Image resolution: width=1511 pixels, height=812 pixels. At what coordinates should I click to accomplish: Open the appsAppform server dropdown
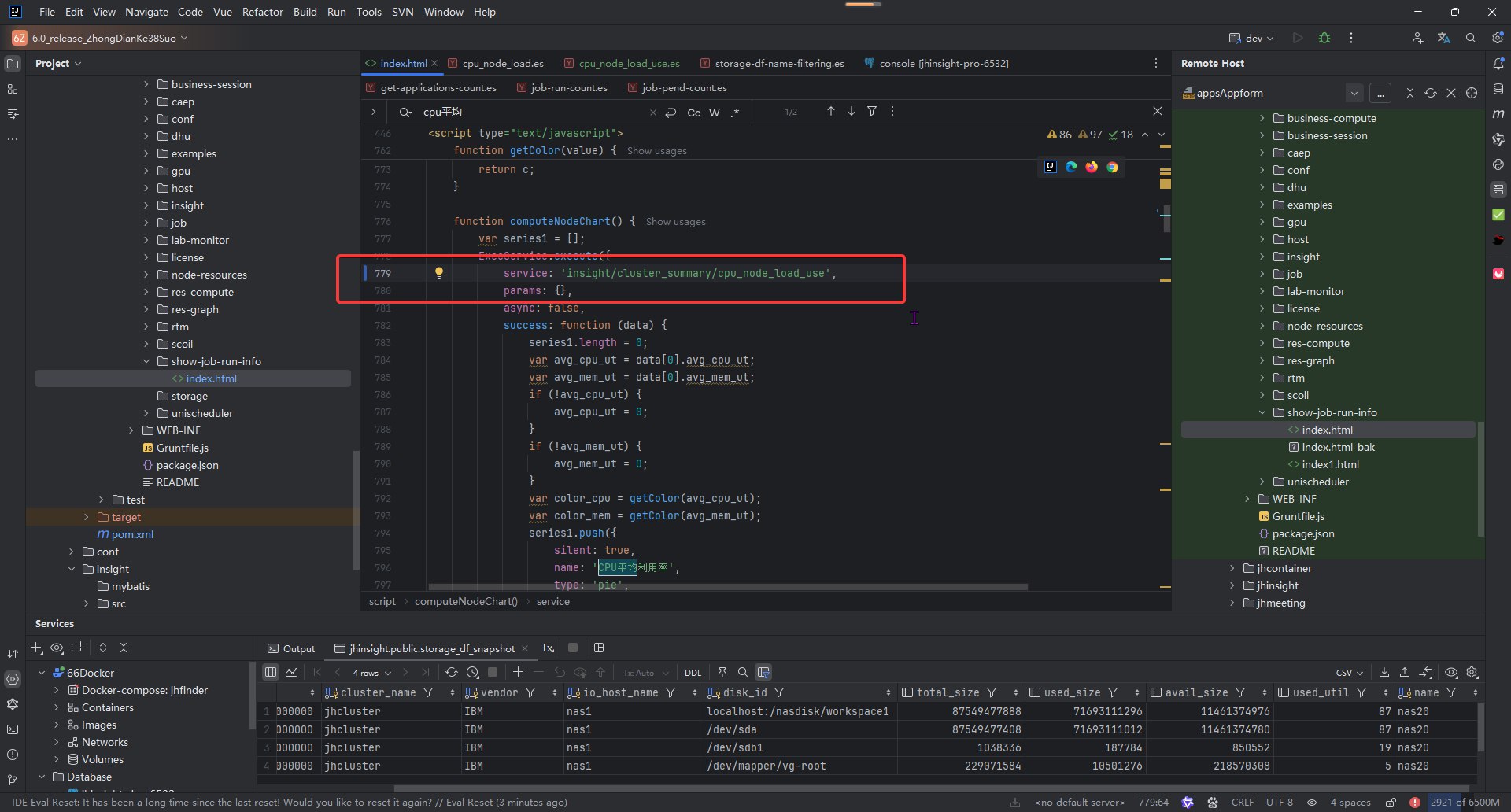pos(1354,93)
